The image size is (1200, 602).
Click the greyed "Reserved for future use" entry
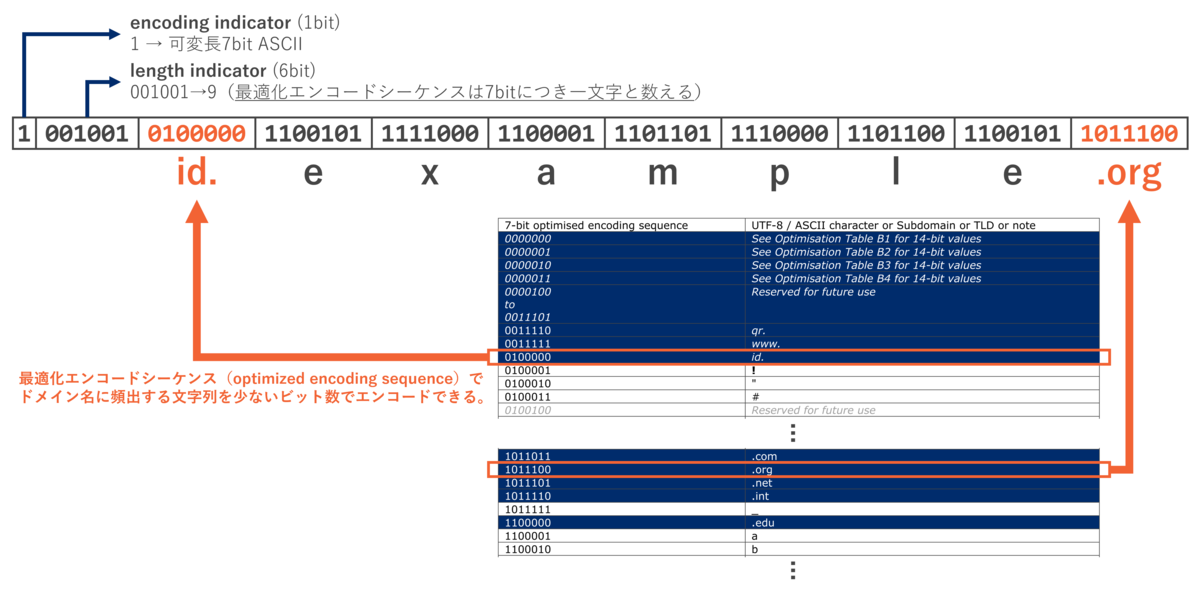pyautogui.click(x=813, y=409)
